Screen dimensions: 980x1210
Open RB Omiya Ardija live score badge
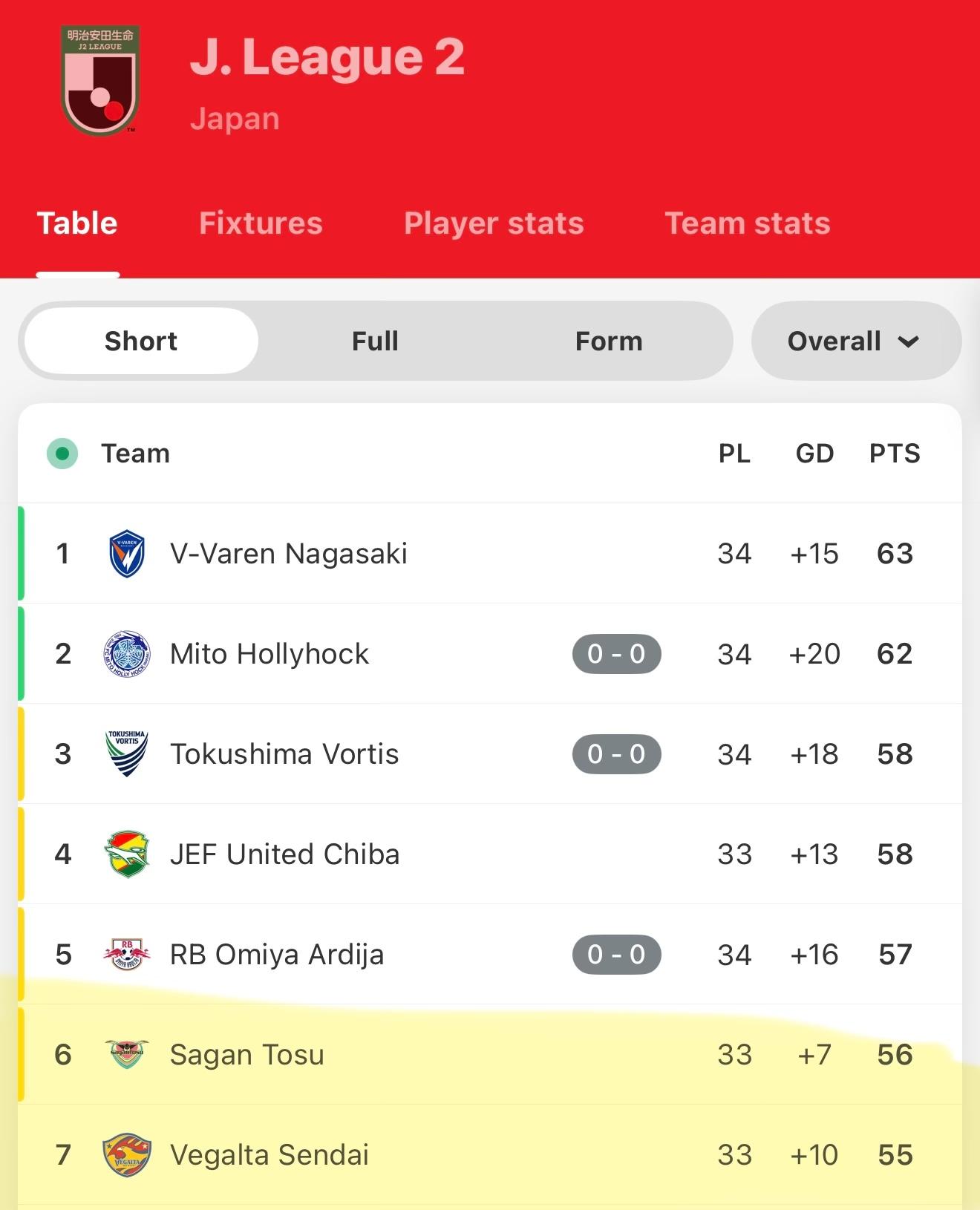pos(616,955)
